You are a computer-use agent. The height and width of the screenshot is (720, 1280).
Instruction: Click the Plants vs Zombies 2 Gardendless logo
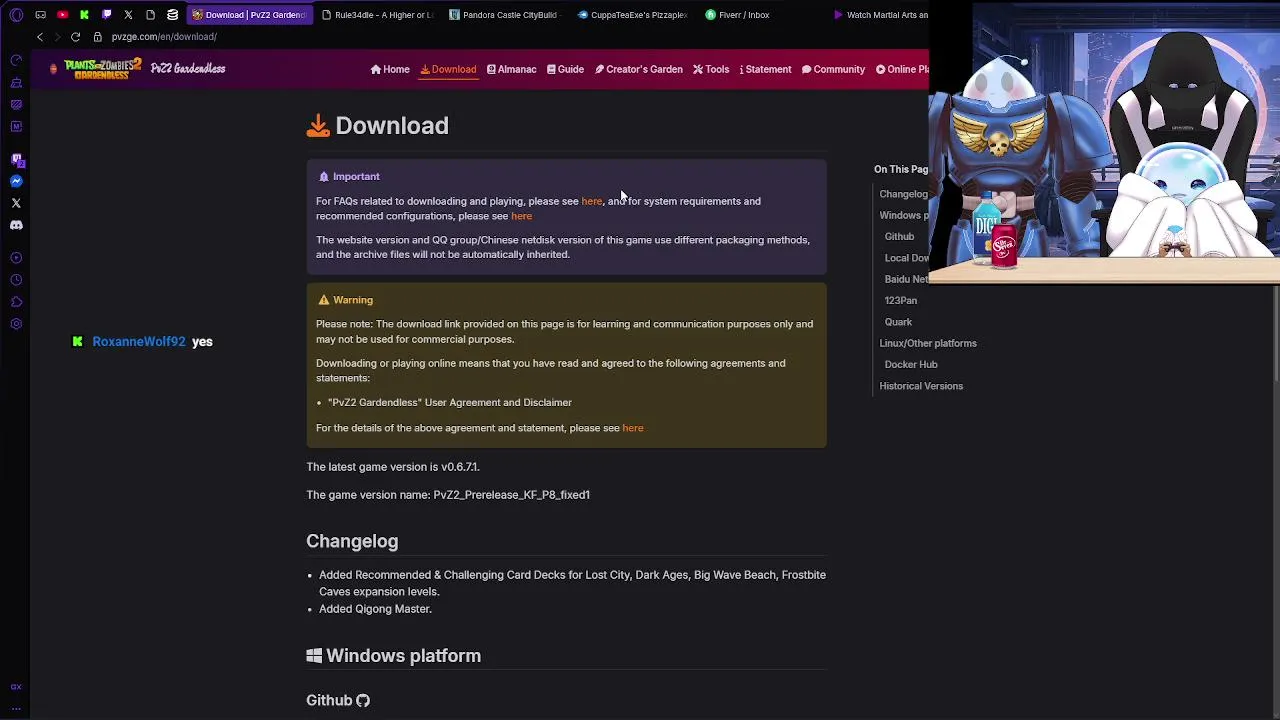pyautogui.click(x=103, y=69)
